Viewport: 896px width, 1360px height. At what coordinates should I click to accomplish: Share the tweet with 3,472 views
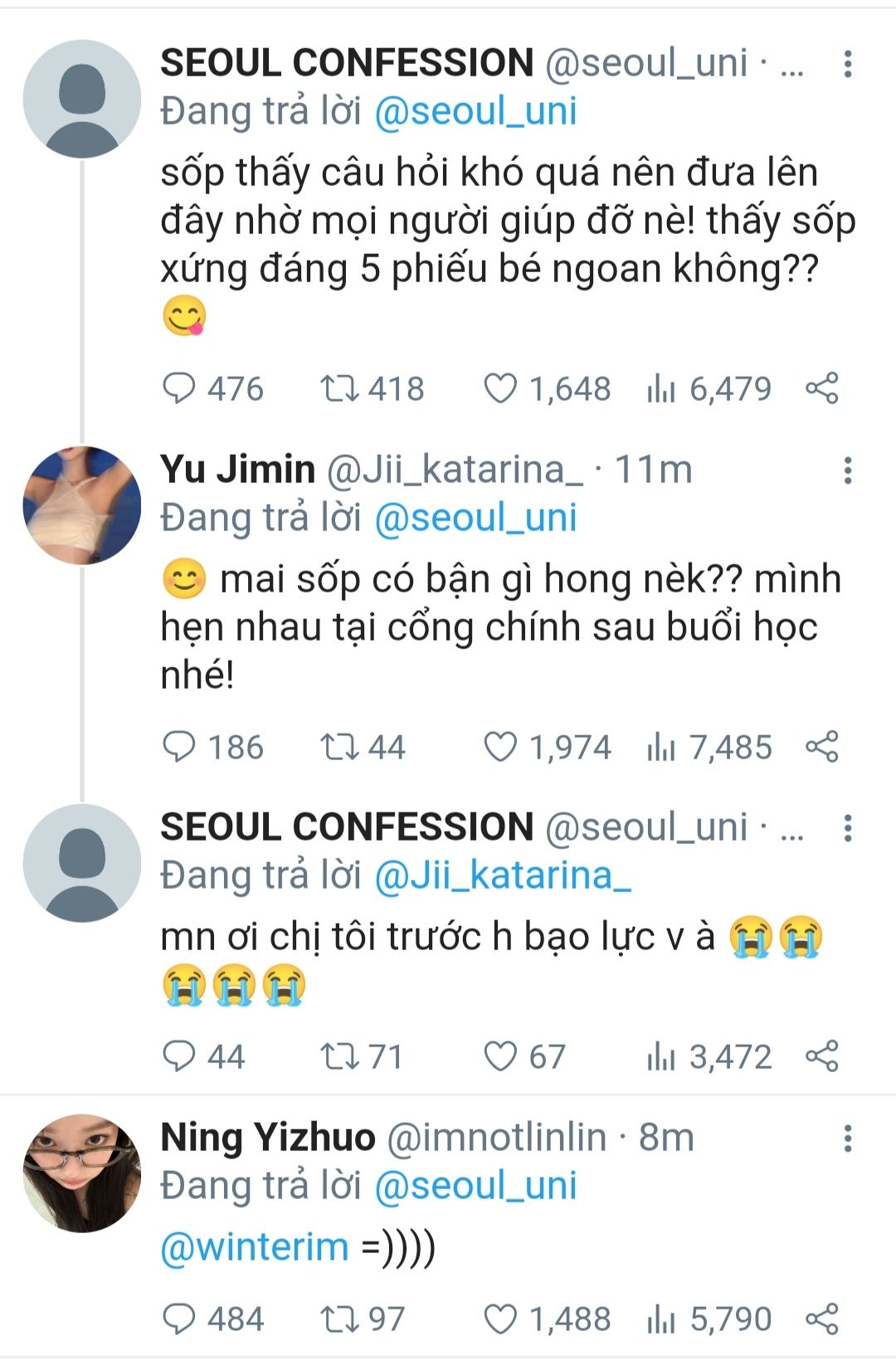point(822,1056)
